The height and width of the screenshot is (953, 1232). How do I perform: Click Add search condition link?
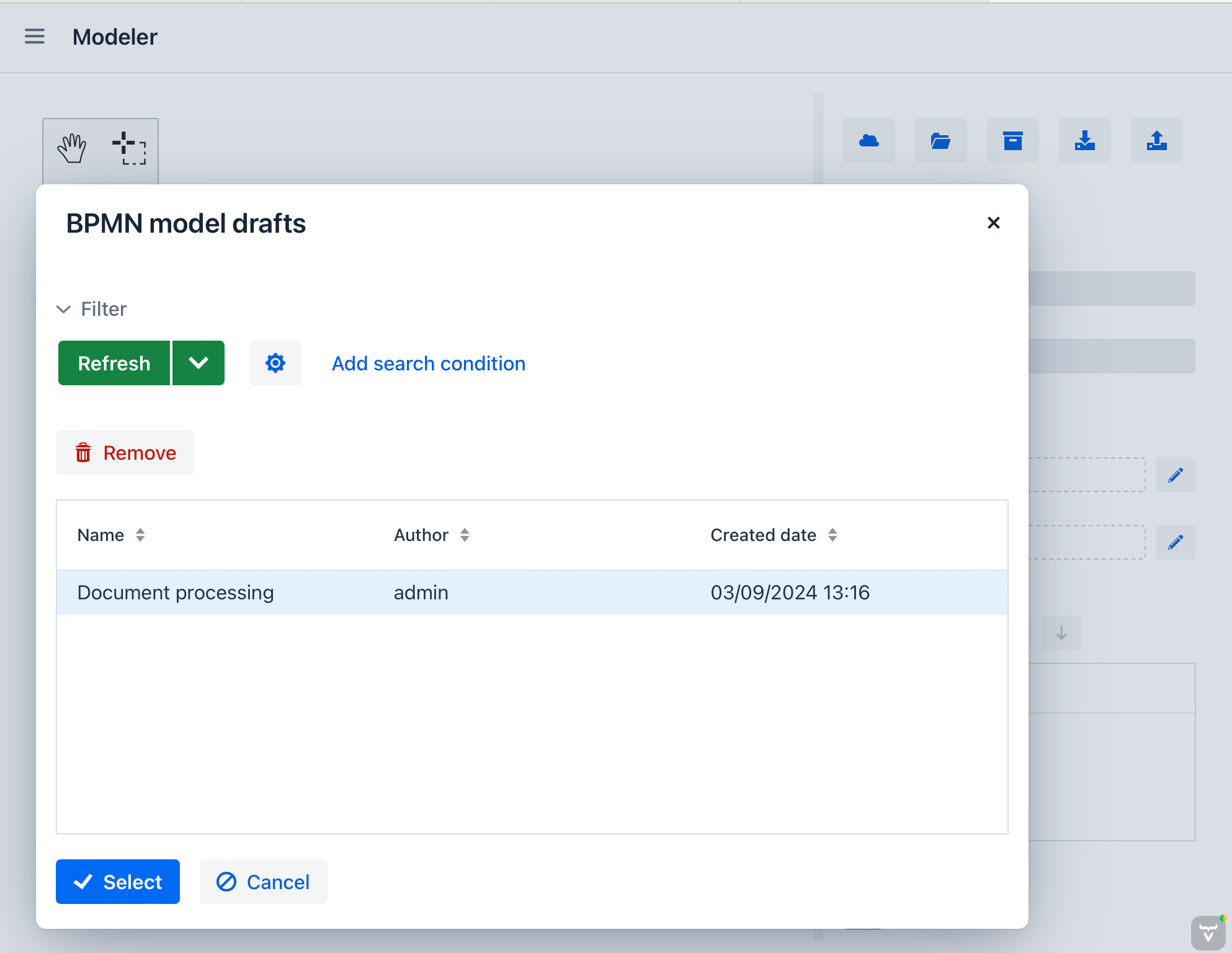coord(429,364)
